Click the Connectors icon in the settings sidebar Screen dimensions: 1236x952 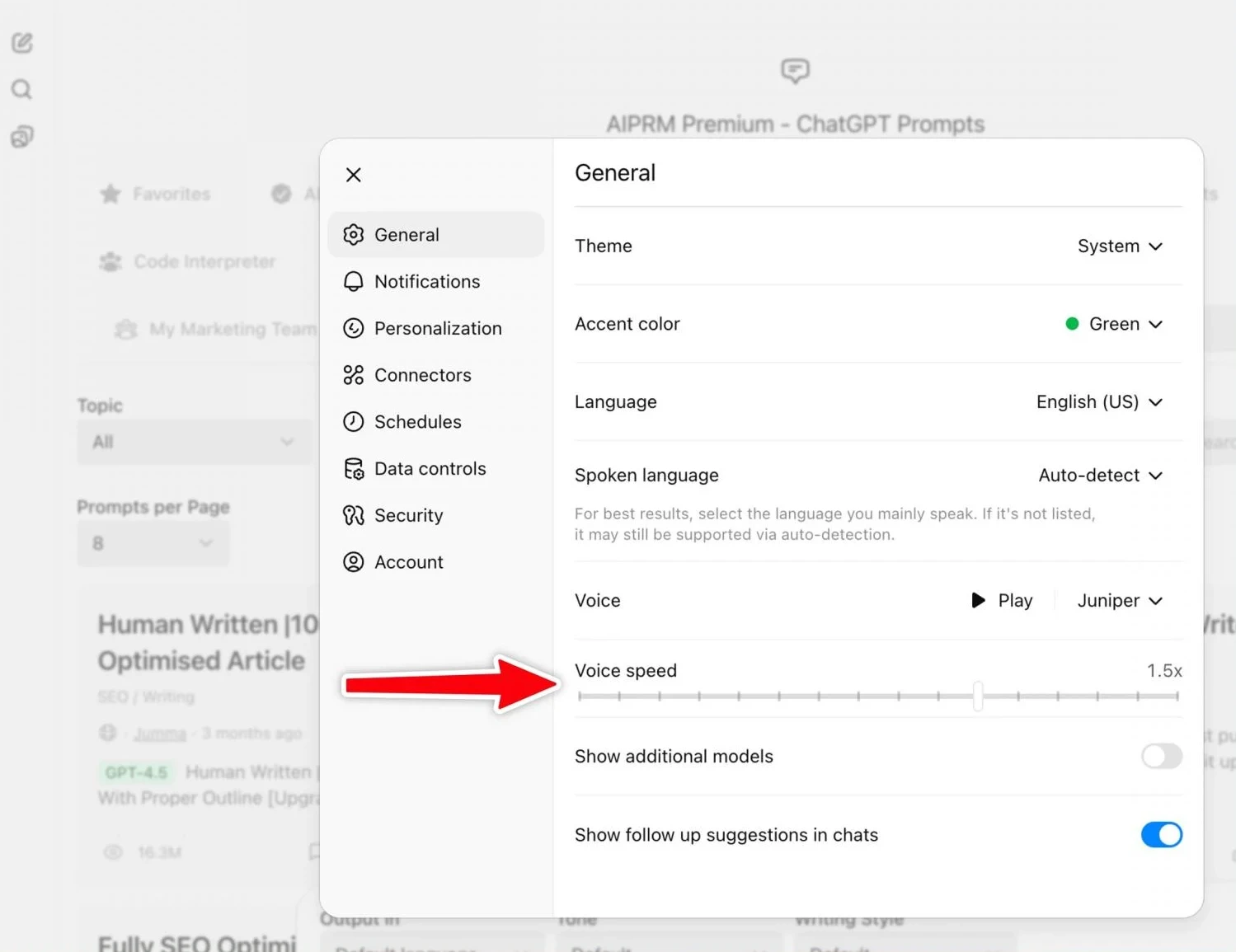(354, 375)
